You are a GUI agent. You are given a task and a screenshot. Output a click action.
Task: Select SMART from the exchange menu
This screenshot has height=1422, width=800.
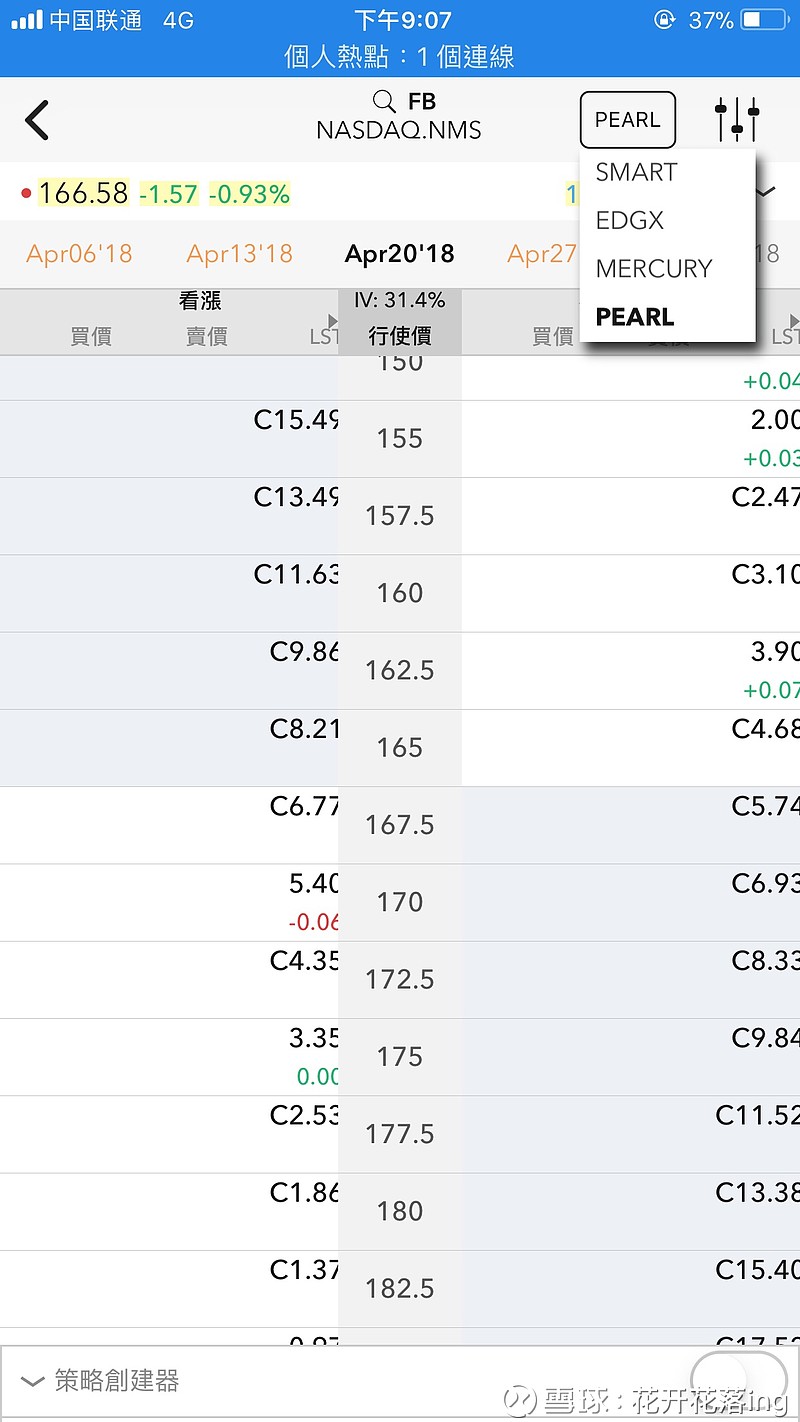click(x=634, y=172)
